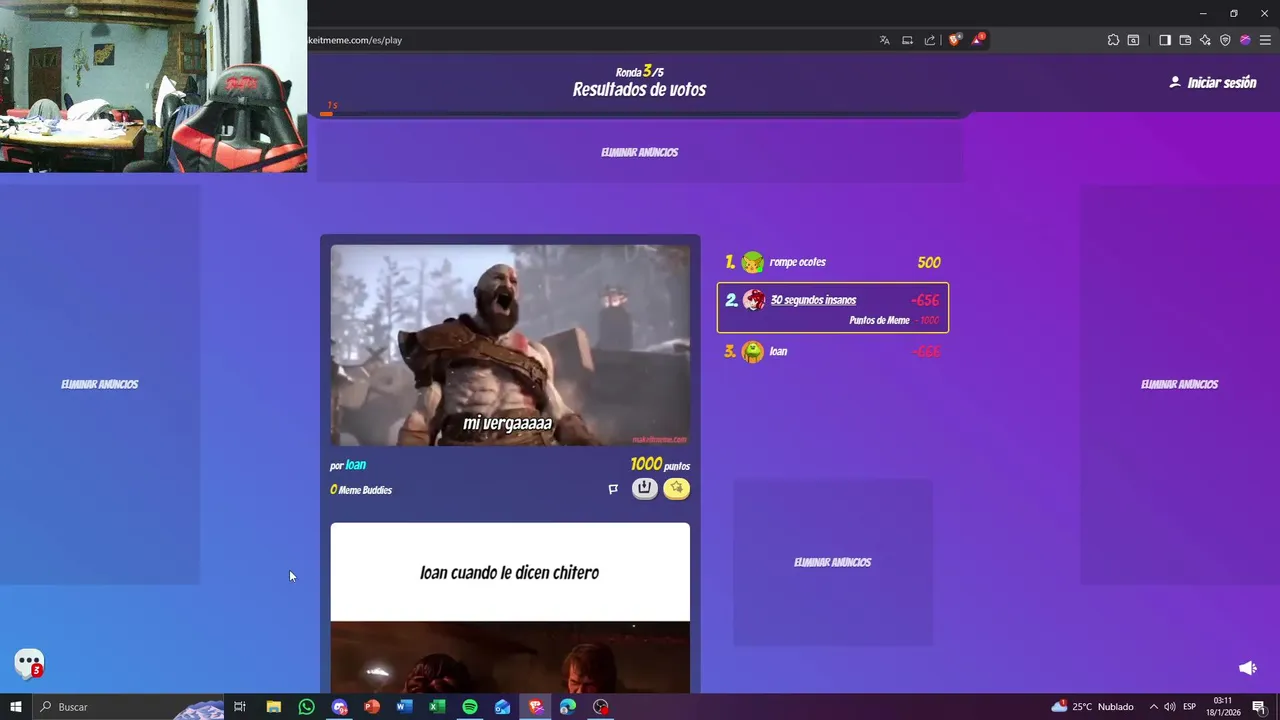Screen dimensions: 1280x720
Task: Click the '0 Meme Buddies' text
Action: [361, 490]
